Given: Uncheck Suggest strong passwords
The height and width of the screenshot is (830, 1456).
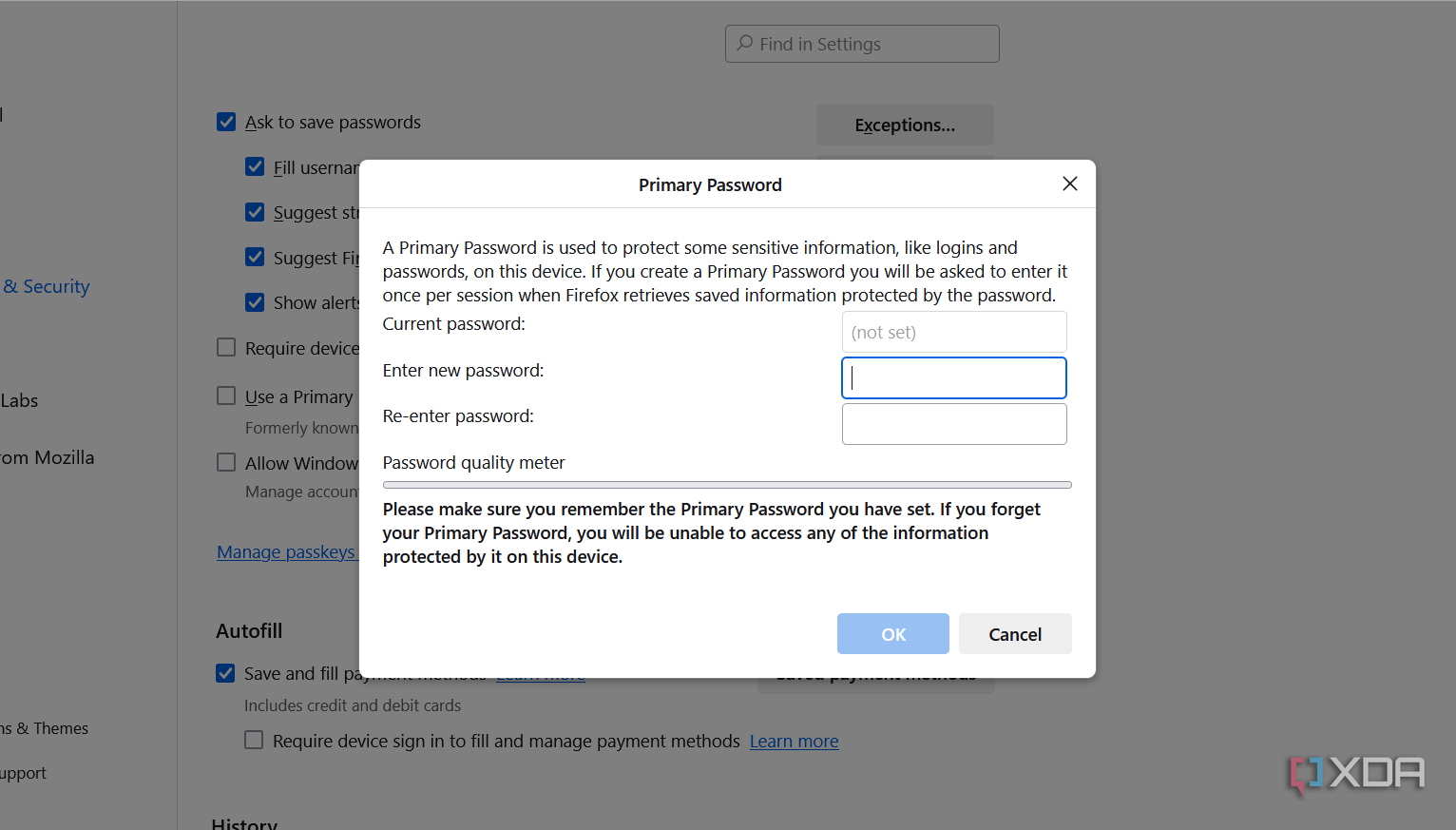Looking at the screenshot, I should [254, 212].
